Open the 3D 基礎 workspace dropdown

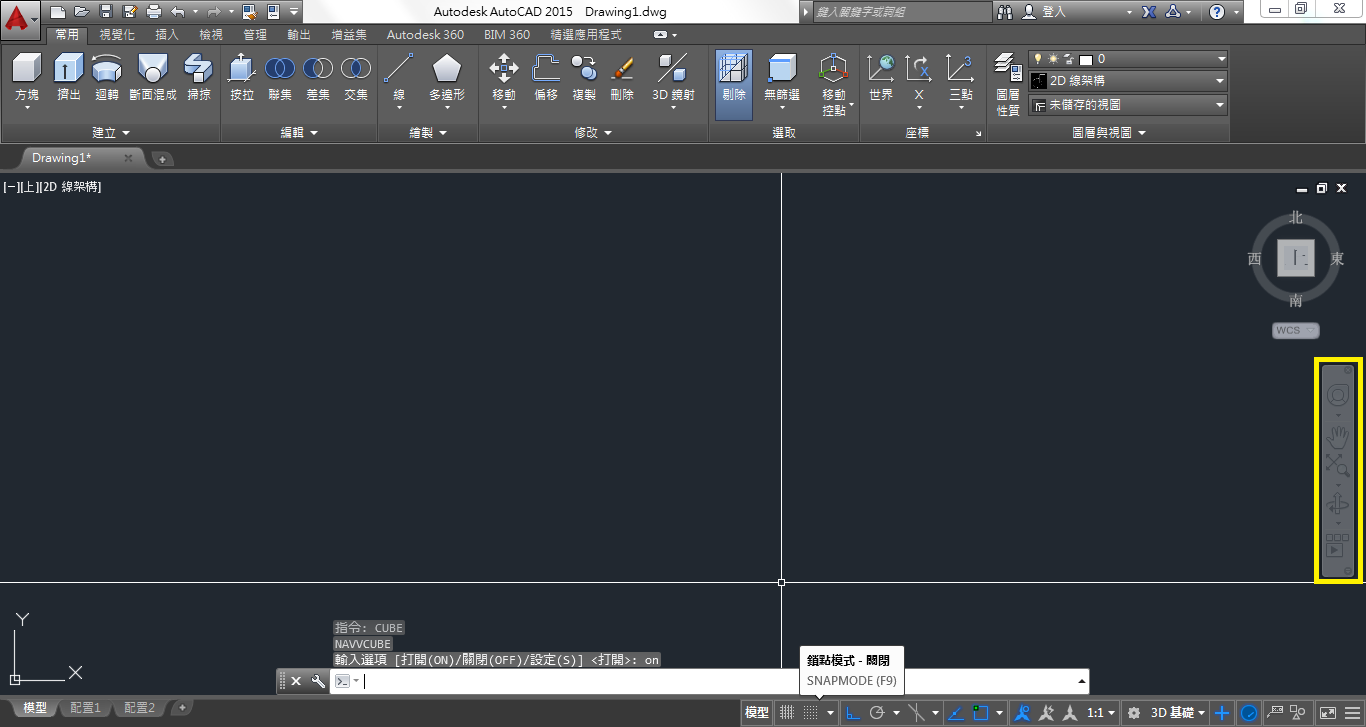point(1178,713)
